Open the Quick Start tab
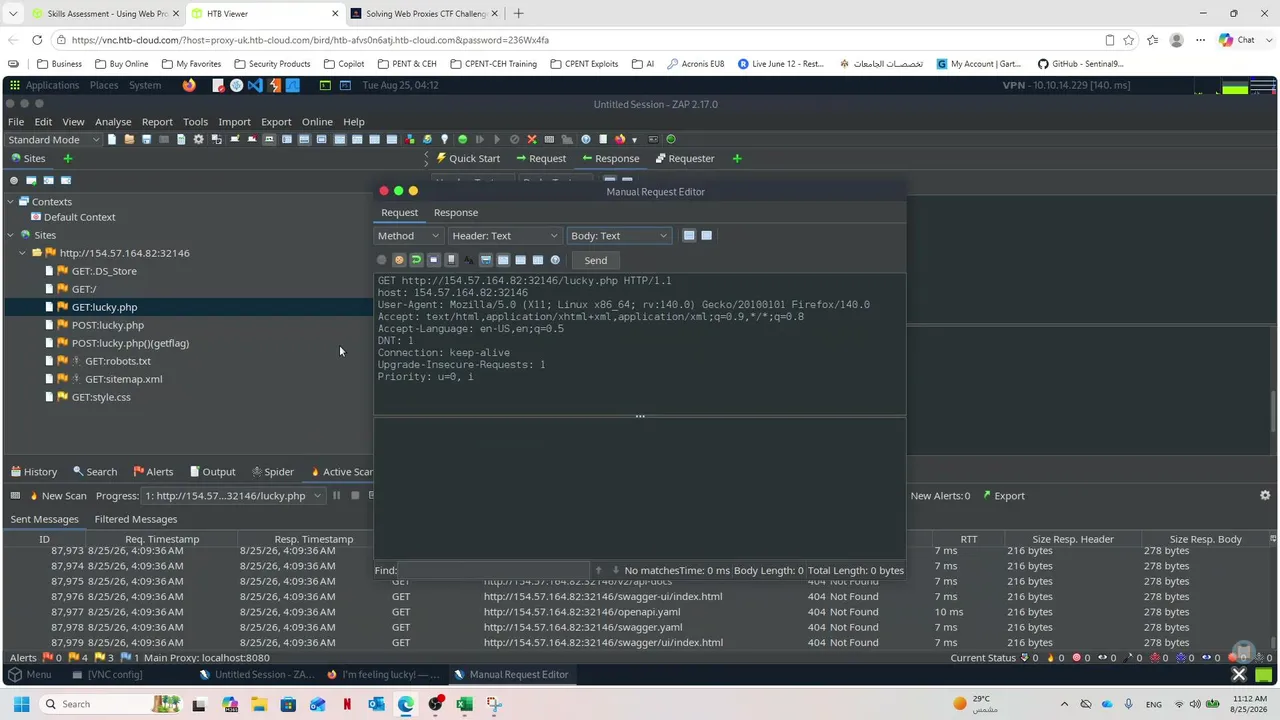This screenshot has width=1280, height=720. click(467, 158)
